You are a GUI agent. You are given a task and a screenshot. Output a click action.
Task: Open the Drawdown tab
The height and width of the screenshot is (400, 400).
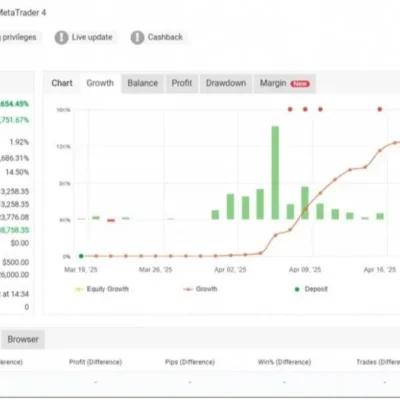226,83
